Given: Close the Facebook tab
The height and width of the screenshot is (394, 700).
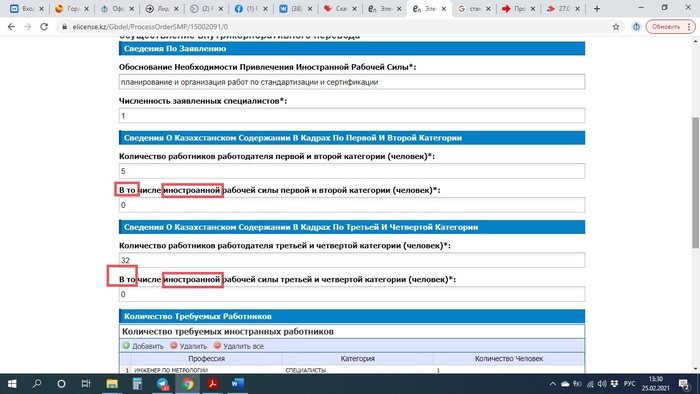Looking at the screenshot, I should click(x=265, y=8).
